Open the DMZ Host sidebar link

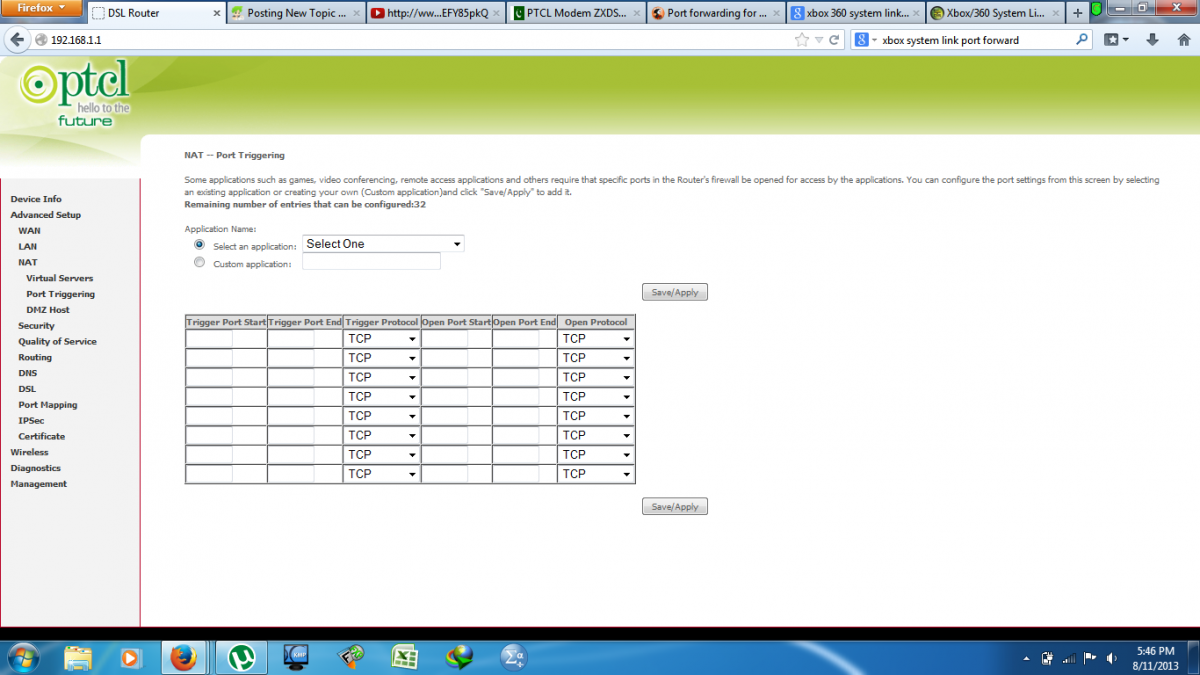coord(48,310)
